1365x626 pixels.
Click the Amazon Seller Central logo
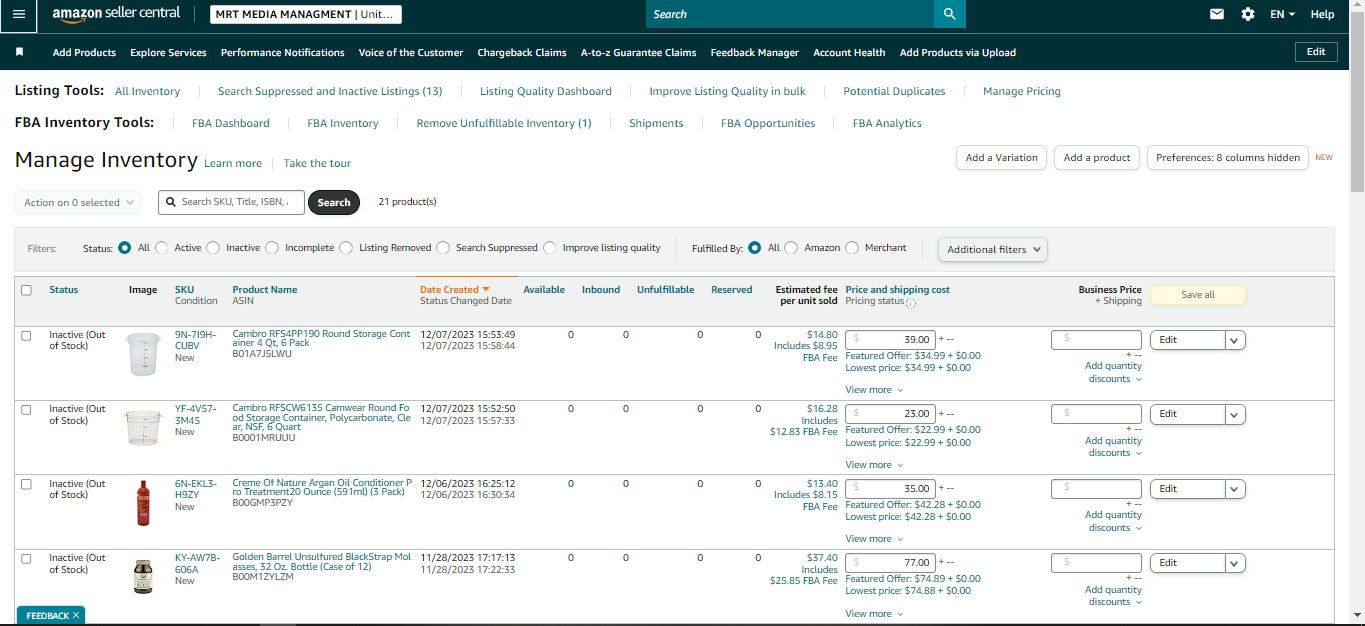coord(116,14)
